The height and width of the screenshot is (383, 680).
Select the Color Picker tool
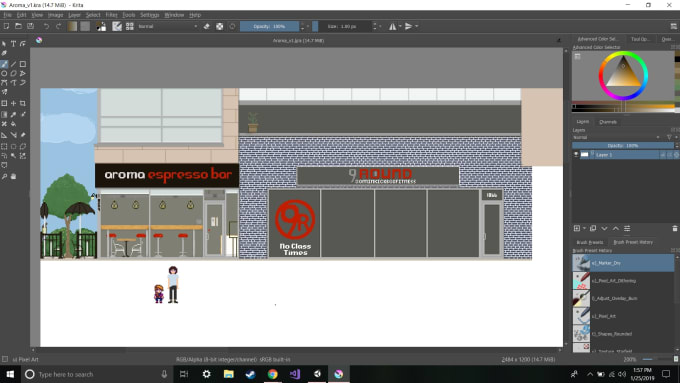13,115
